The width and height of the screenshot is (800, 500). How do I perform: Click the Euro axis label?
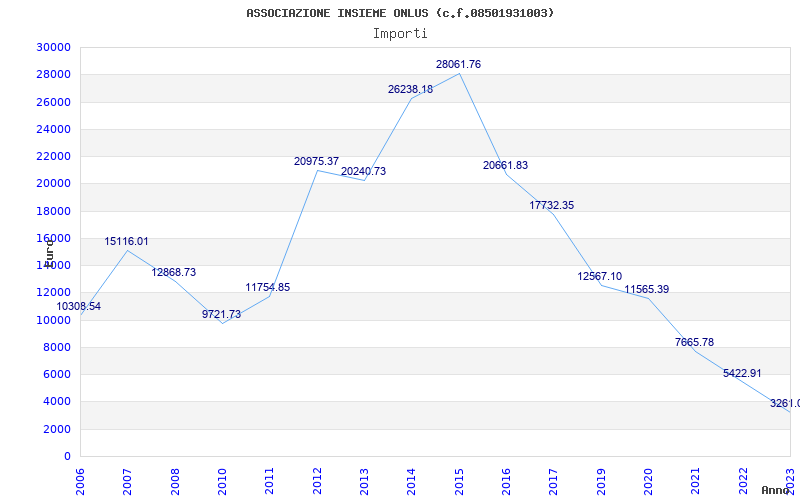tap(49, 252)
